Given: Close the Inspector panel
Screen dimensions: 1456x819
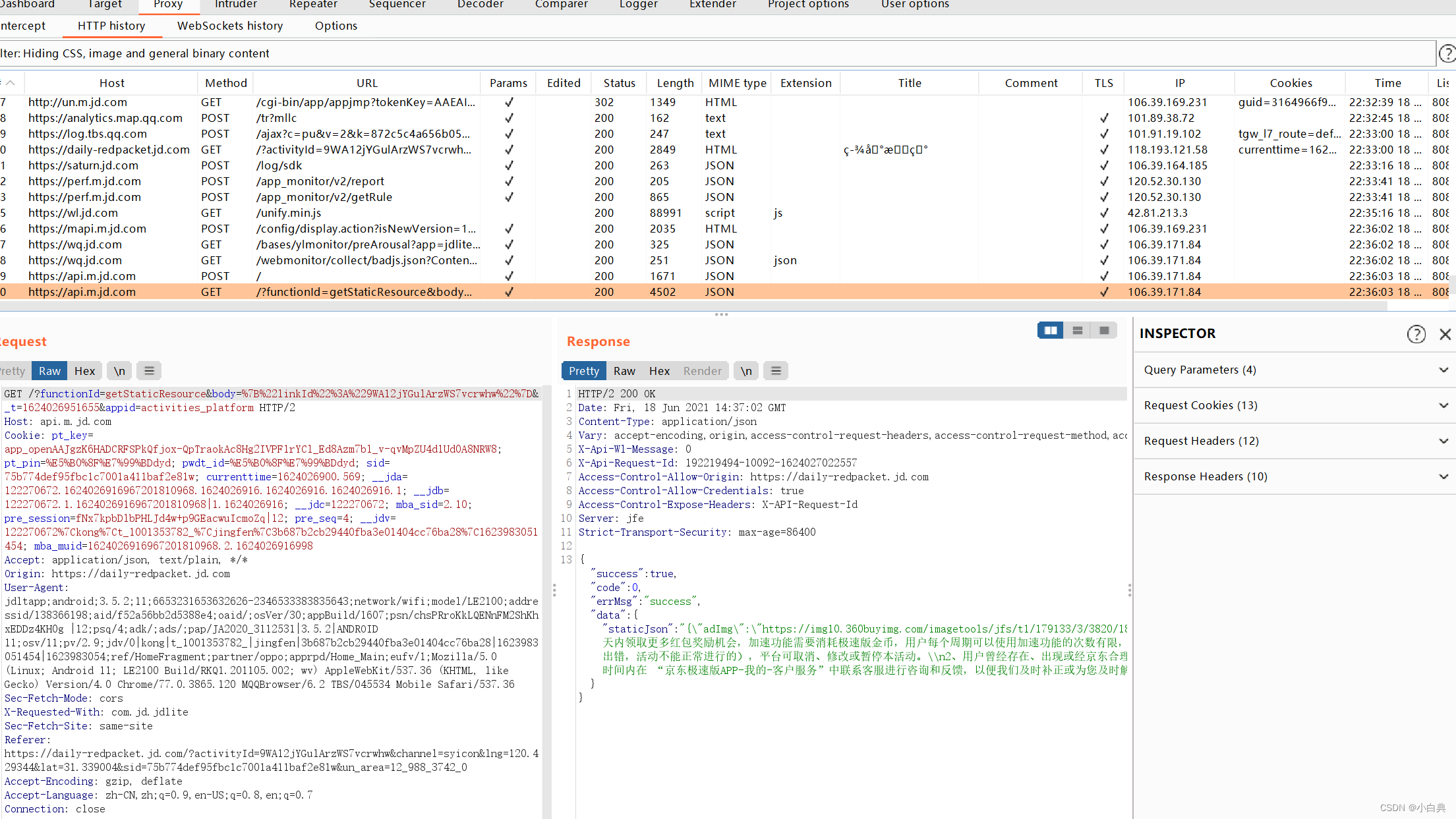Looking at the screenshot, I should point(1445,334).
